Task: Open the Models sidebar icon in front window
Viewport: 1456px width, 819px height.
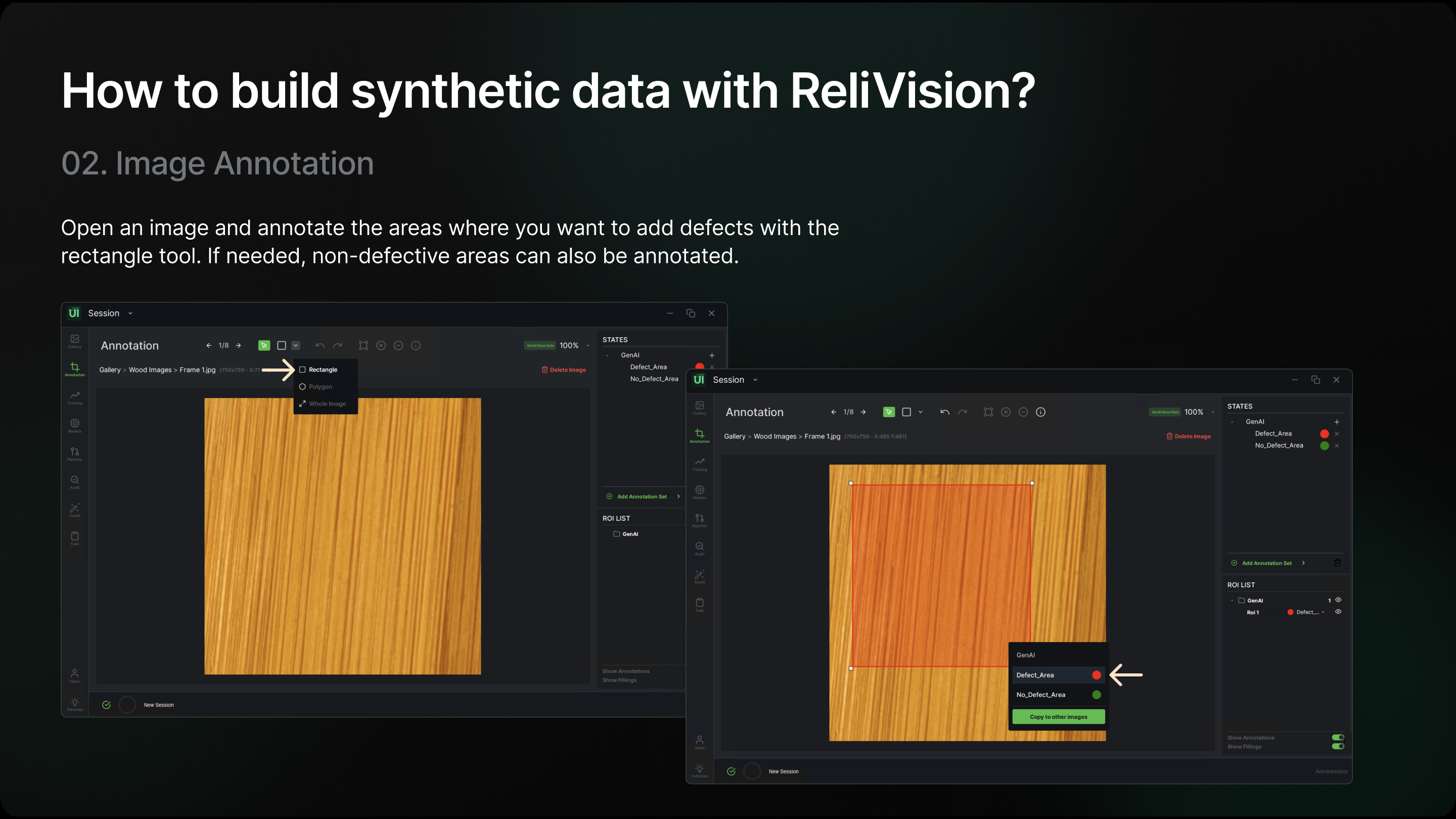Action: pyautogui.click(x=699, y=491)
